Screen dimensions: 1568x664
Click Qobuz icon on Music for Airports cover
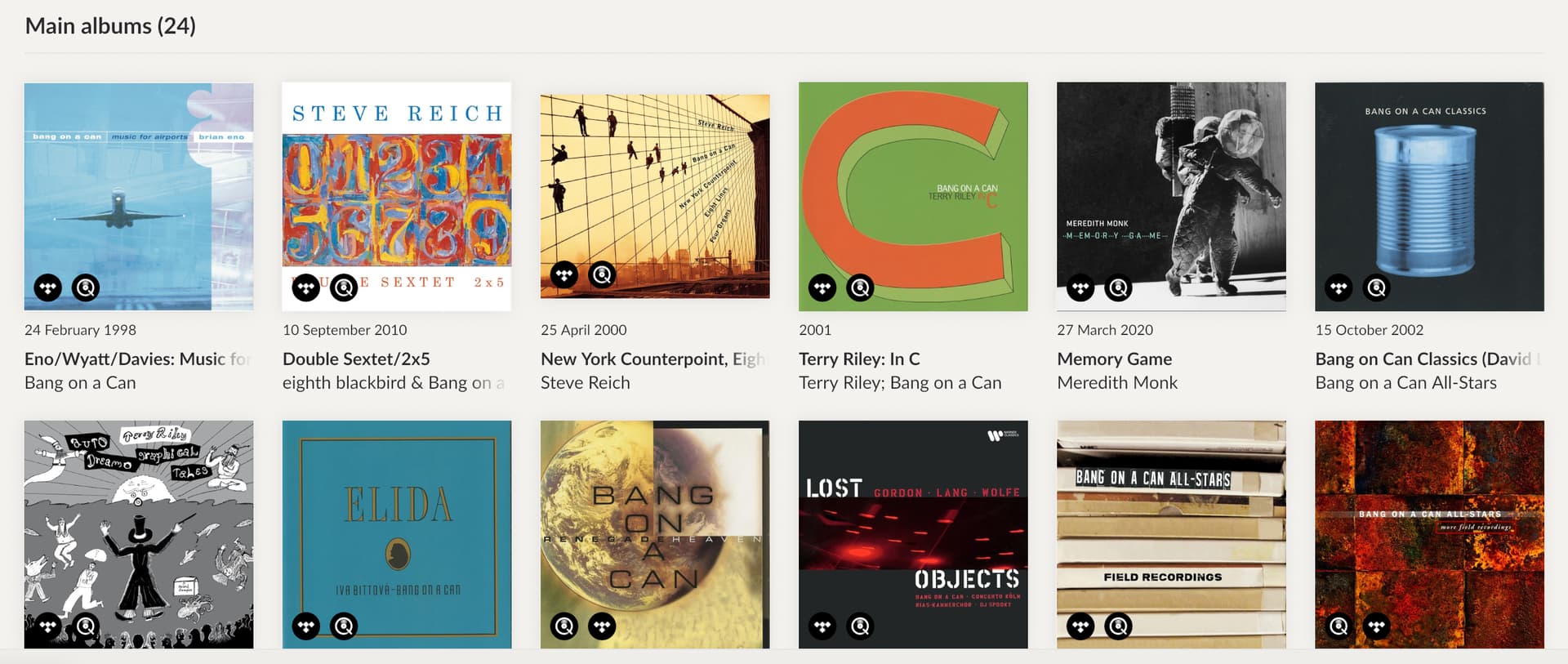click(x=86, y=287)
